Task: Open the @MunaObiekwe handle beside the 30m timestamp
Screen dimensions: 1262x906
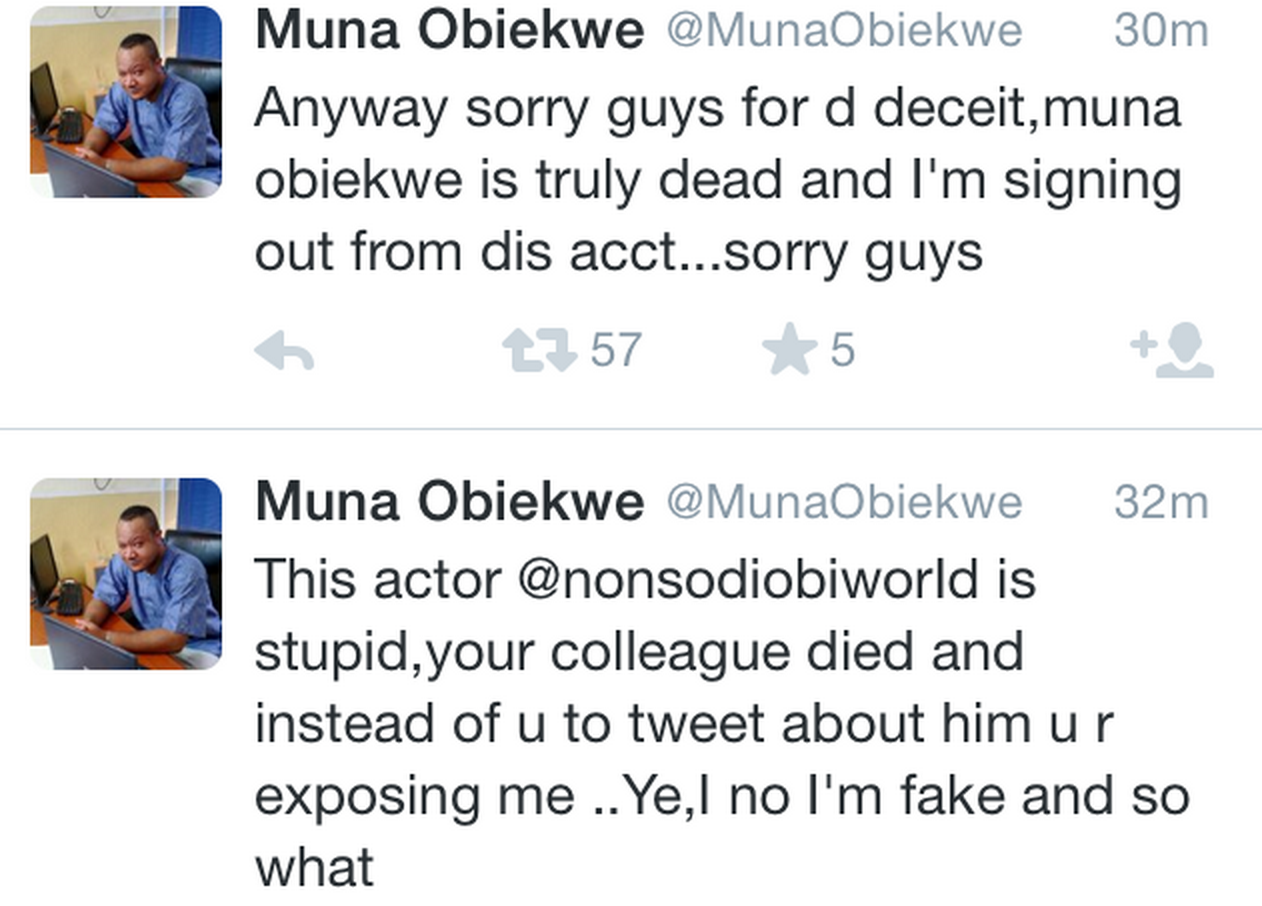Action: click(844, 30)
